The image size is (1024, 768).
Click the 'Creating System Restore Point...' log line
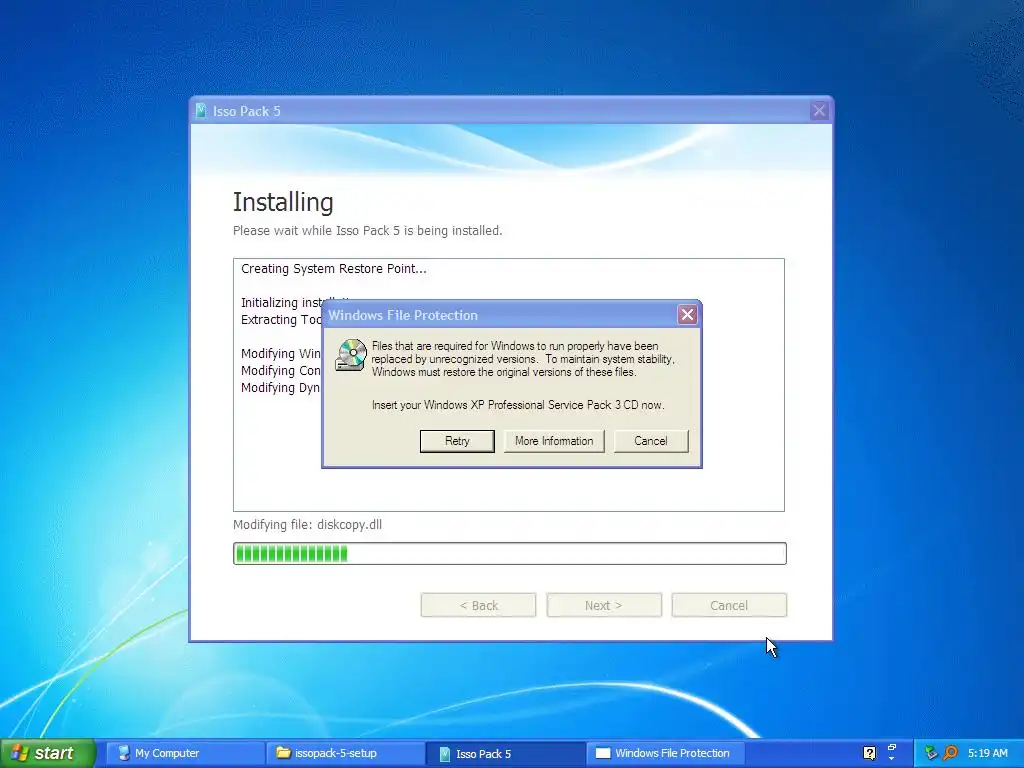(x=334, y=268)
